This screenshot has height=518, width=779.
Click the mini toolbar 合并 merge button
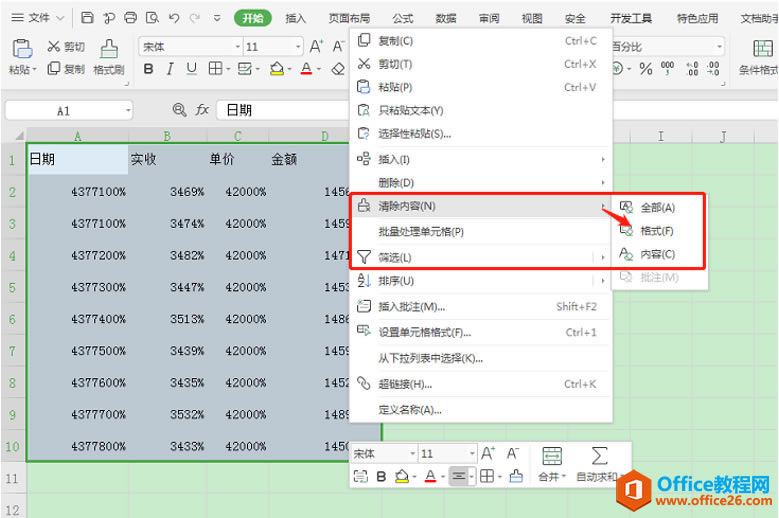click(x=552, y=464)
